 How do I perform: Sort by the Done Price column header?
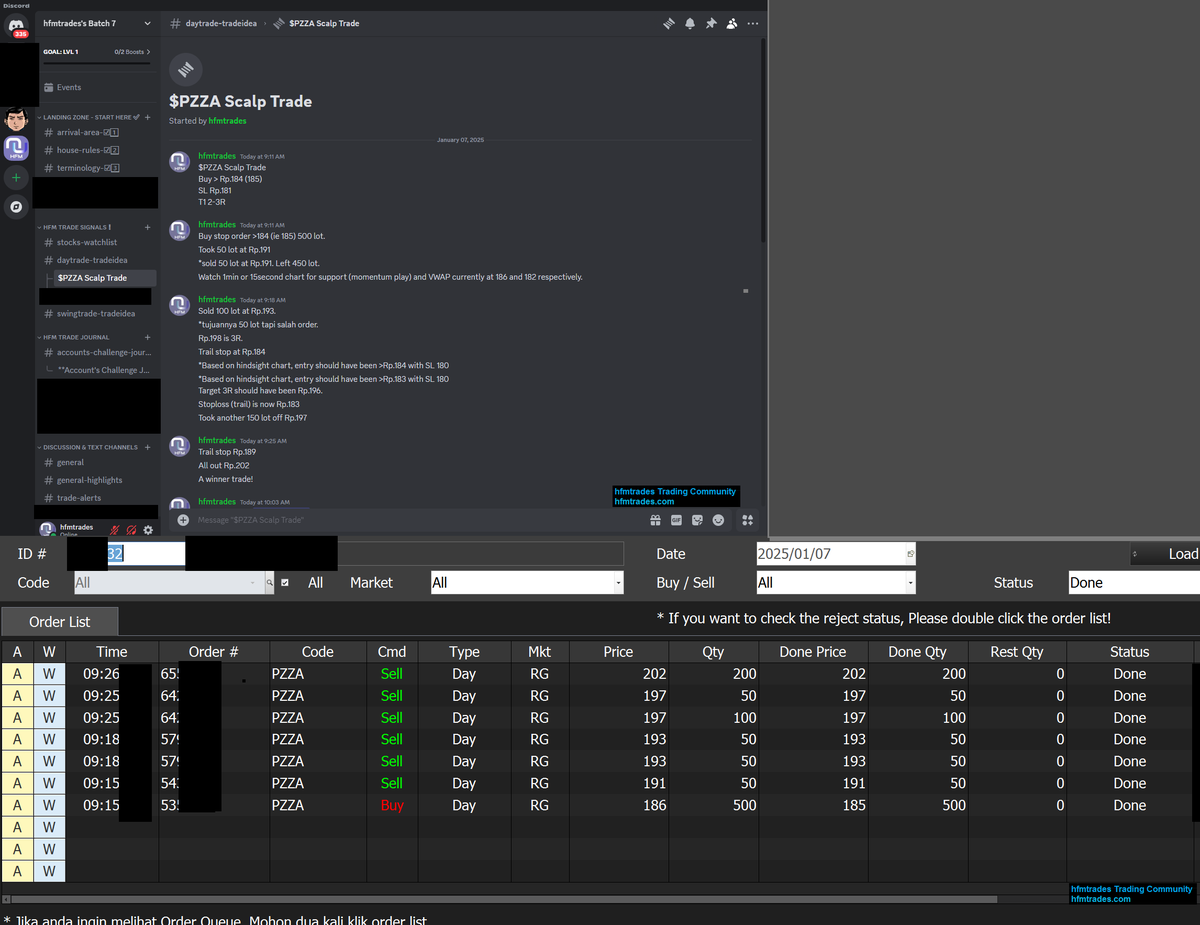813,652
